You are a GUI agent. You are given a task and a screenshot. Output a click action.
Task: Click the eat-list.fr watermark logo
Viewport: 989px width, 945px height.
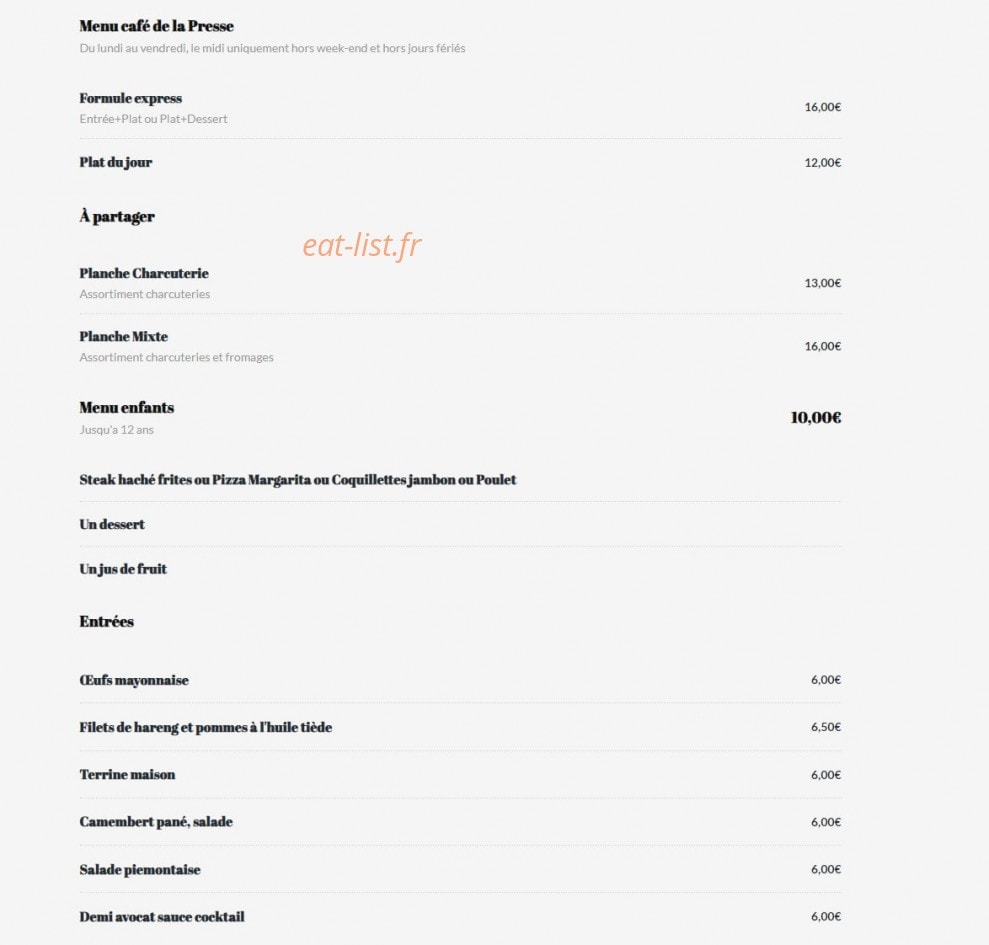tap(361, 245)
